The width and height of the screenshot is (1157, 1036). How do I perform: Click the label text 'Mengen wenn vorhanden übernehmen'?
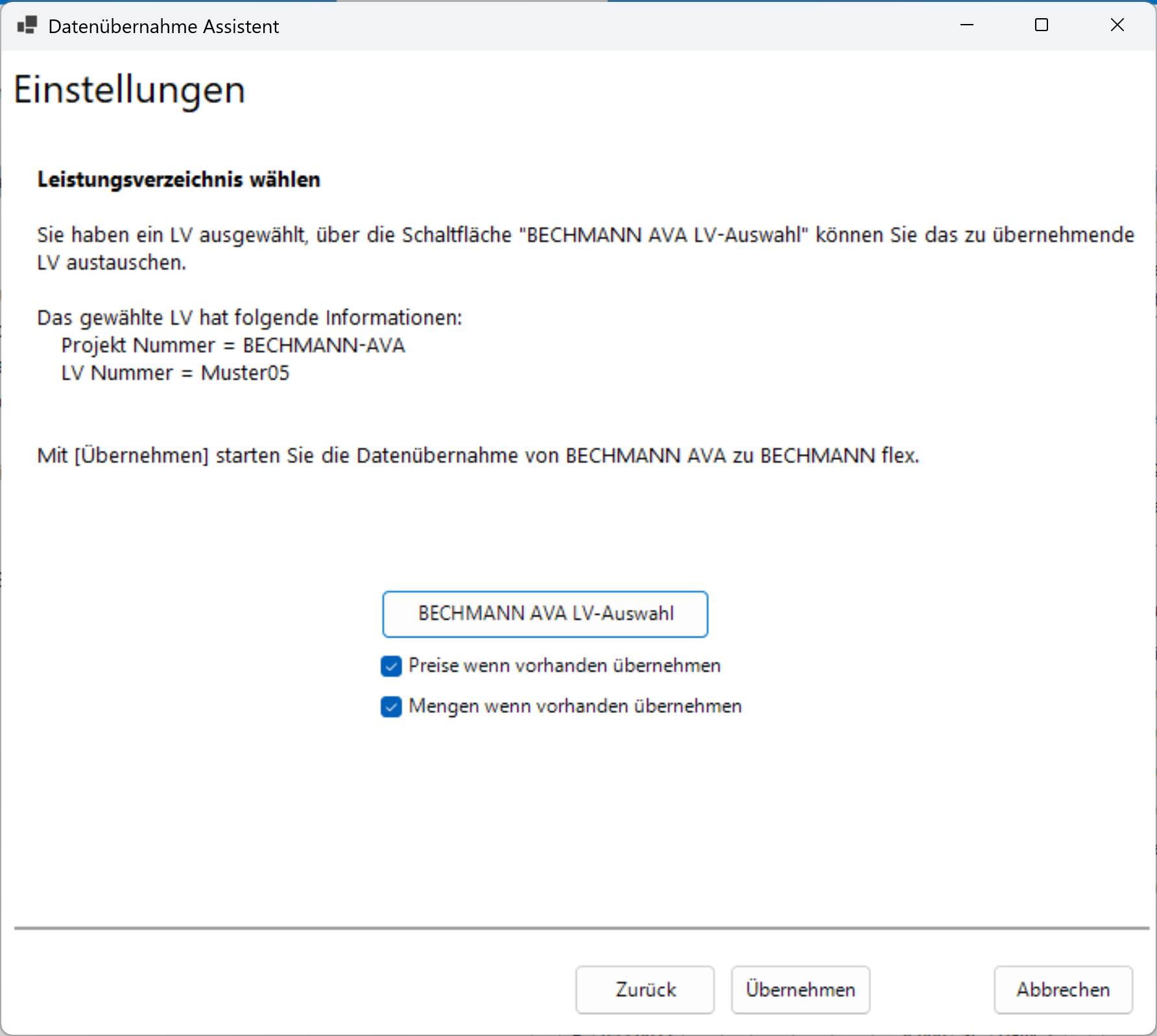pyautogui.click(x=575, y=706)
